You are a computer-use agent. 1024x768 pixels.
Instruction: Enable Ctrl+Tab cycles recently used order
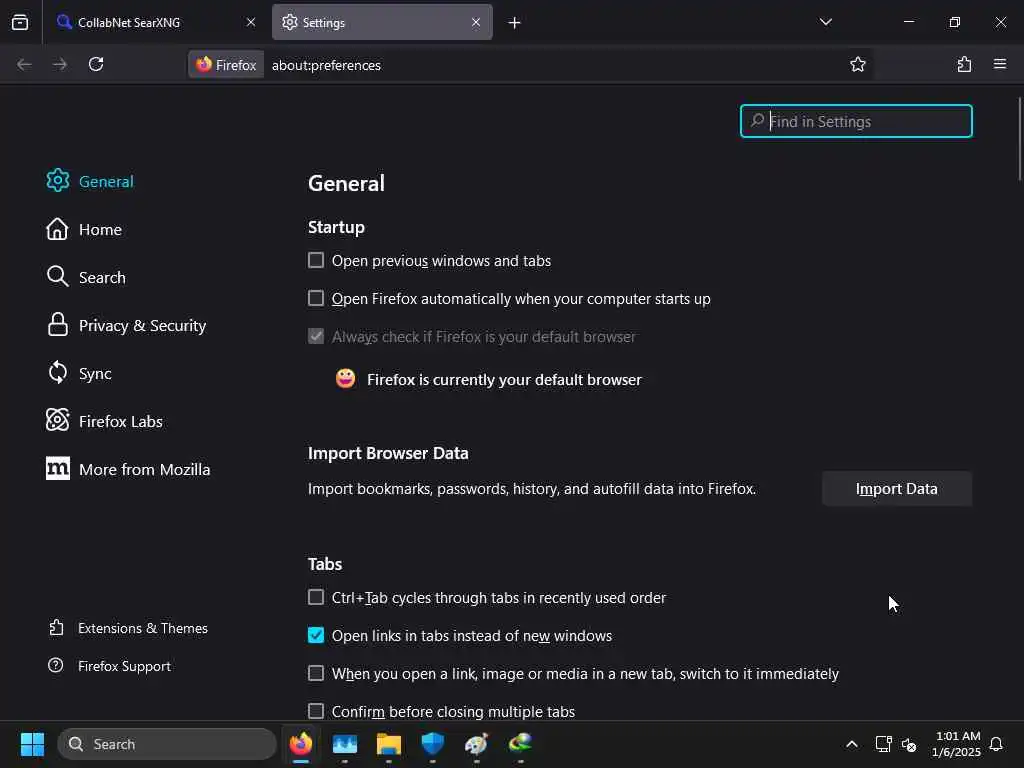pos(316,598)
